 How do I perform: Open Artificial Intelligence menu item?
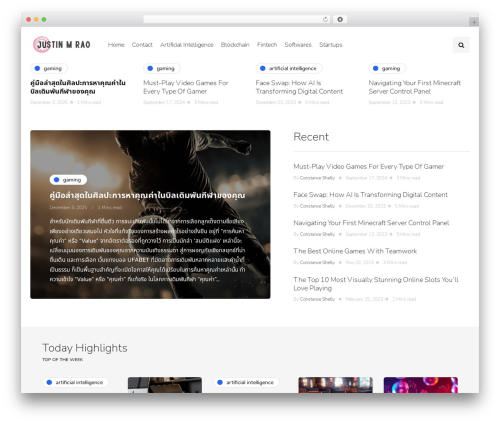click(187, 45)
